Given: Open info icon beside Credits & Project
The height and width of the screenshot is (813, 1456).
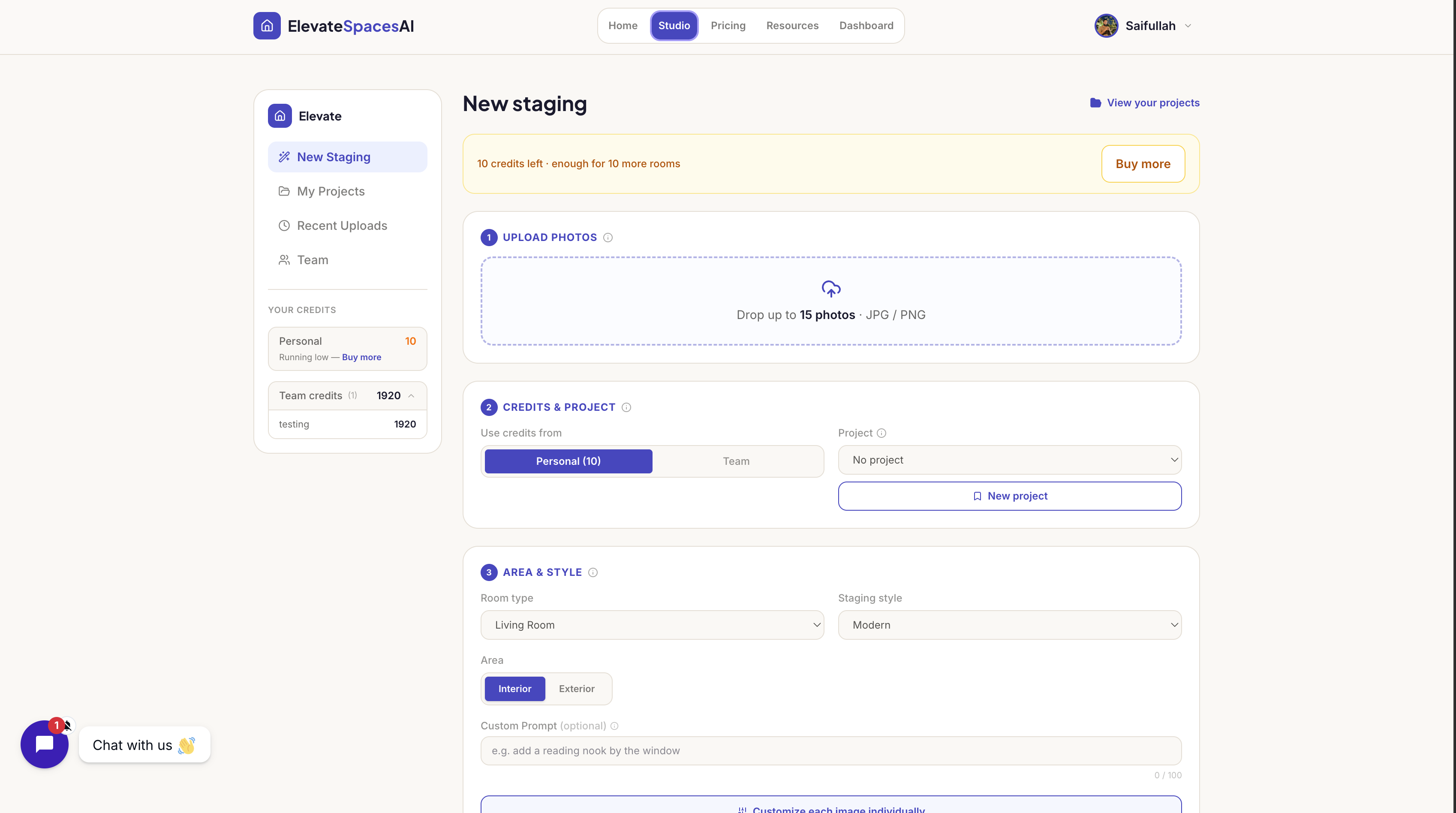Looking at the screenshot, I should [626, 407].
